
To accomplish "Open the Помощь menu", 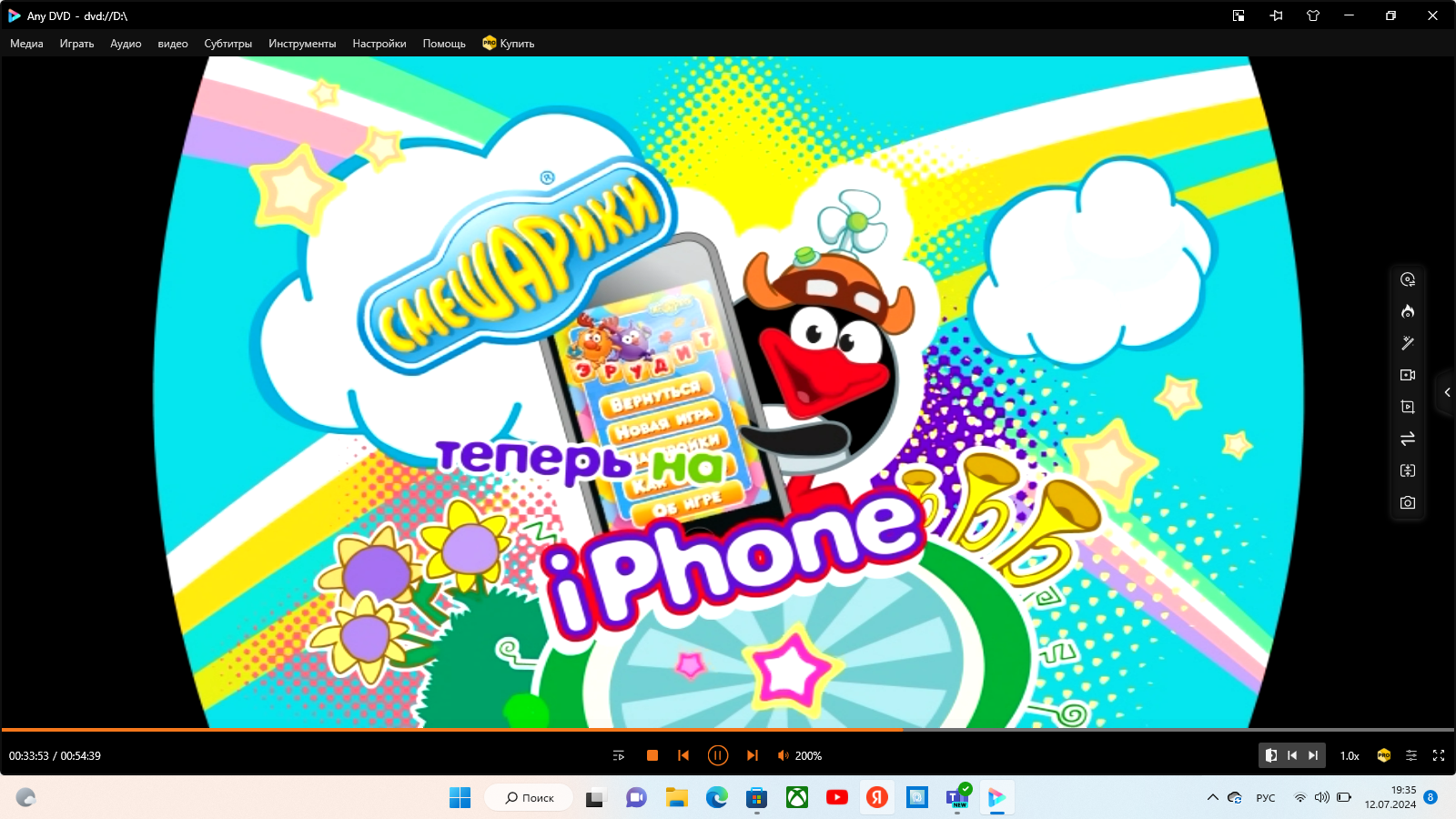I will [444, 44].
